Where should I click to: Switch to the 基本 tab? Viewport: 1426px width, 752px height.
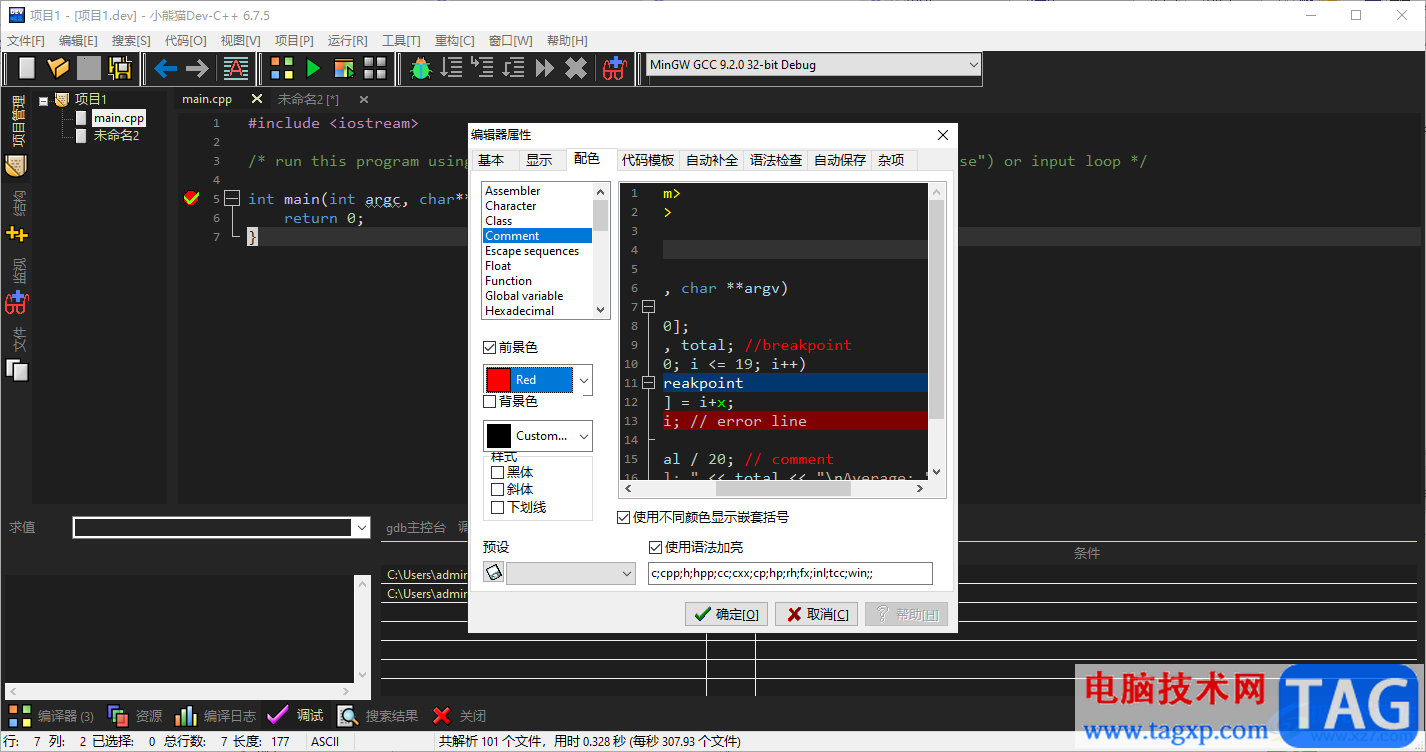click(491, 160)
